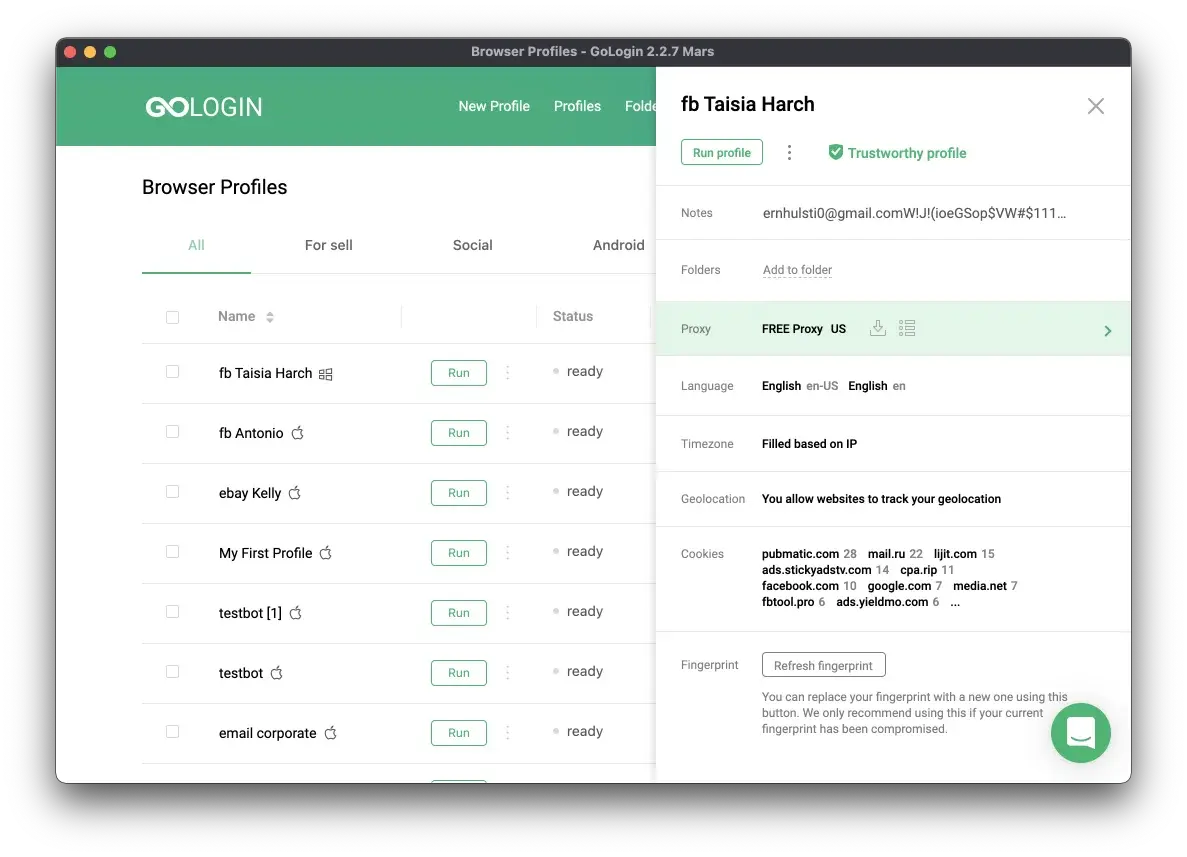This screenshot has width=1187, height=857.
Task: Run the testbot [1] profile
Action: tap(459, 612)
